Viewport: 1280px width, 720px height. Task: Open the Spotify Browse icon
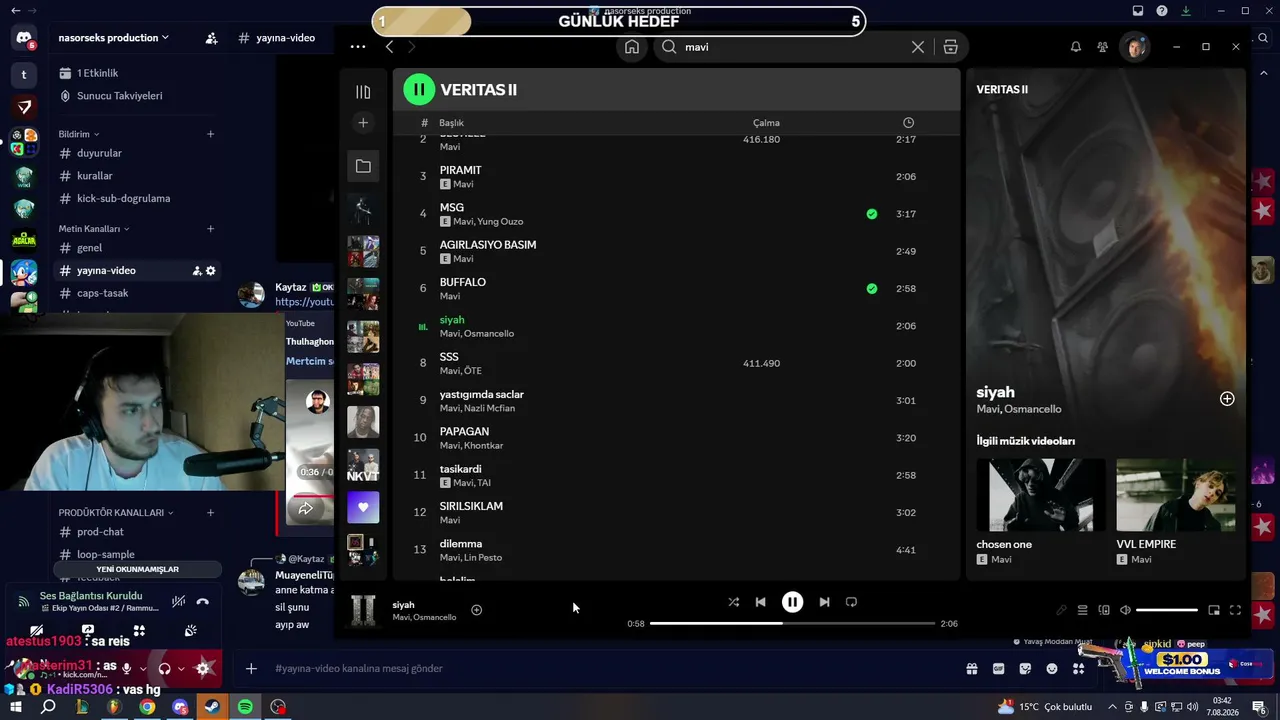950,47
